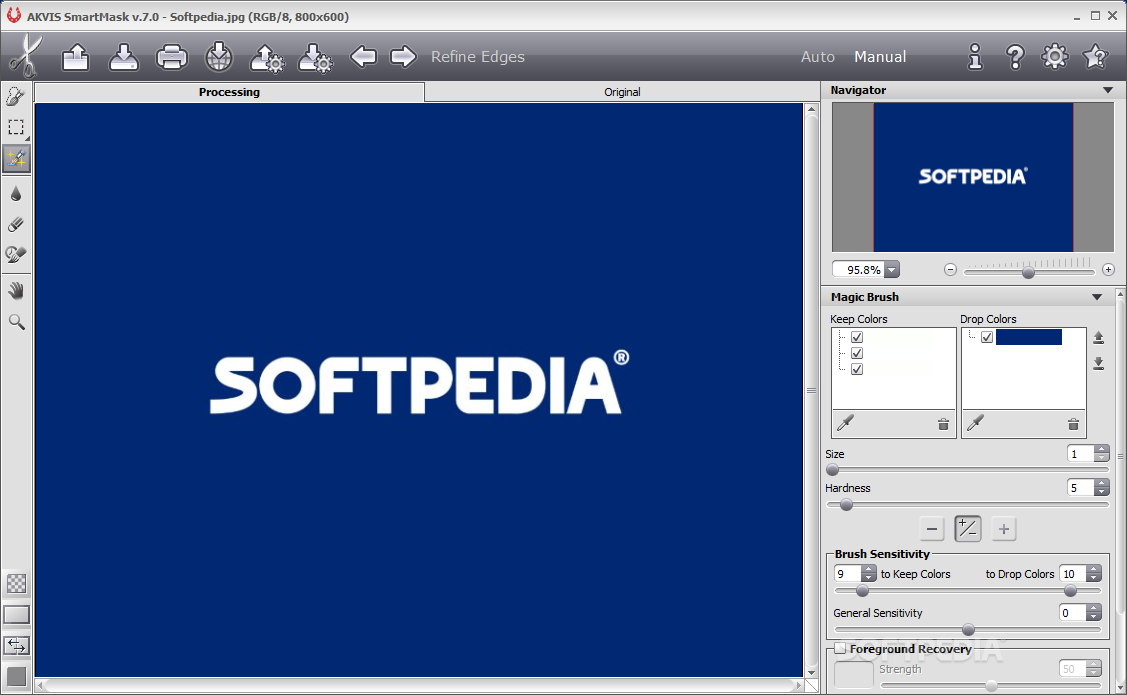This screenshot has width=1127, height=695.
Task: Click the Navigator preview thumbnail
Action: click(x=972, y=177)
